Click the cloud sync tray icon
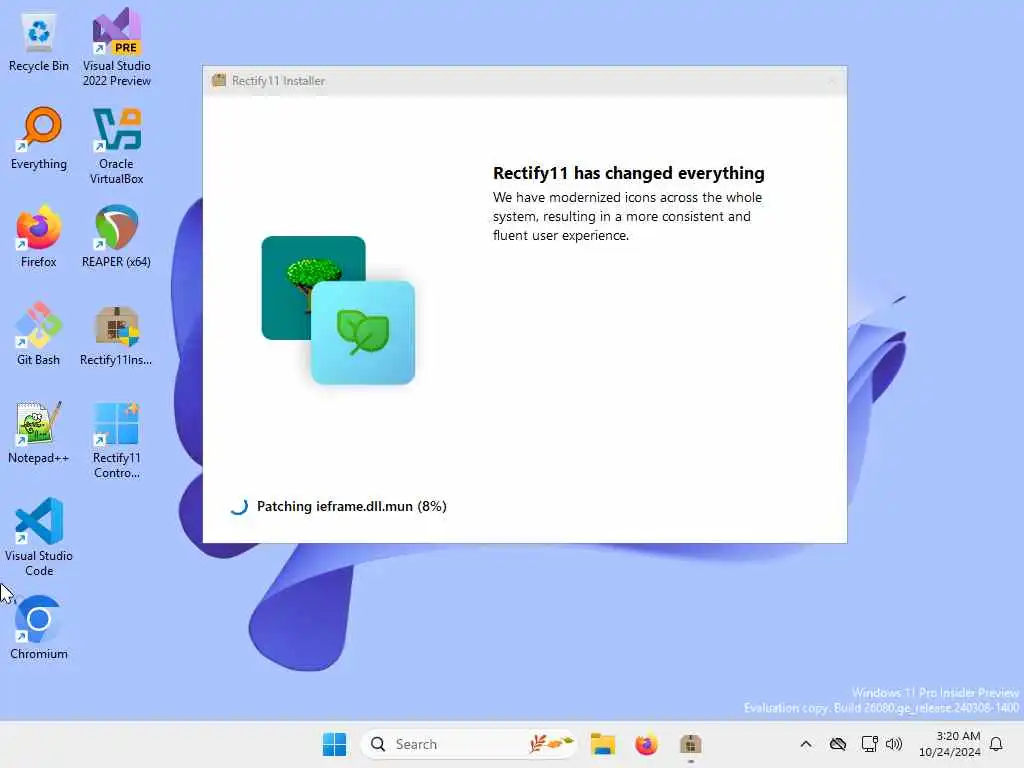 pyautogui.click(x=838, y=744)
